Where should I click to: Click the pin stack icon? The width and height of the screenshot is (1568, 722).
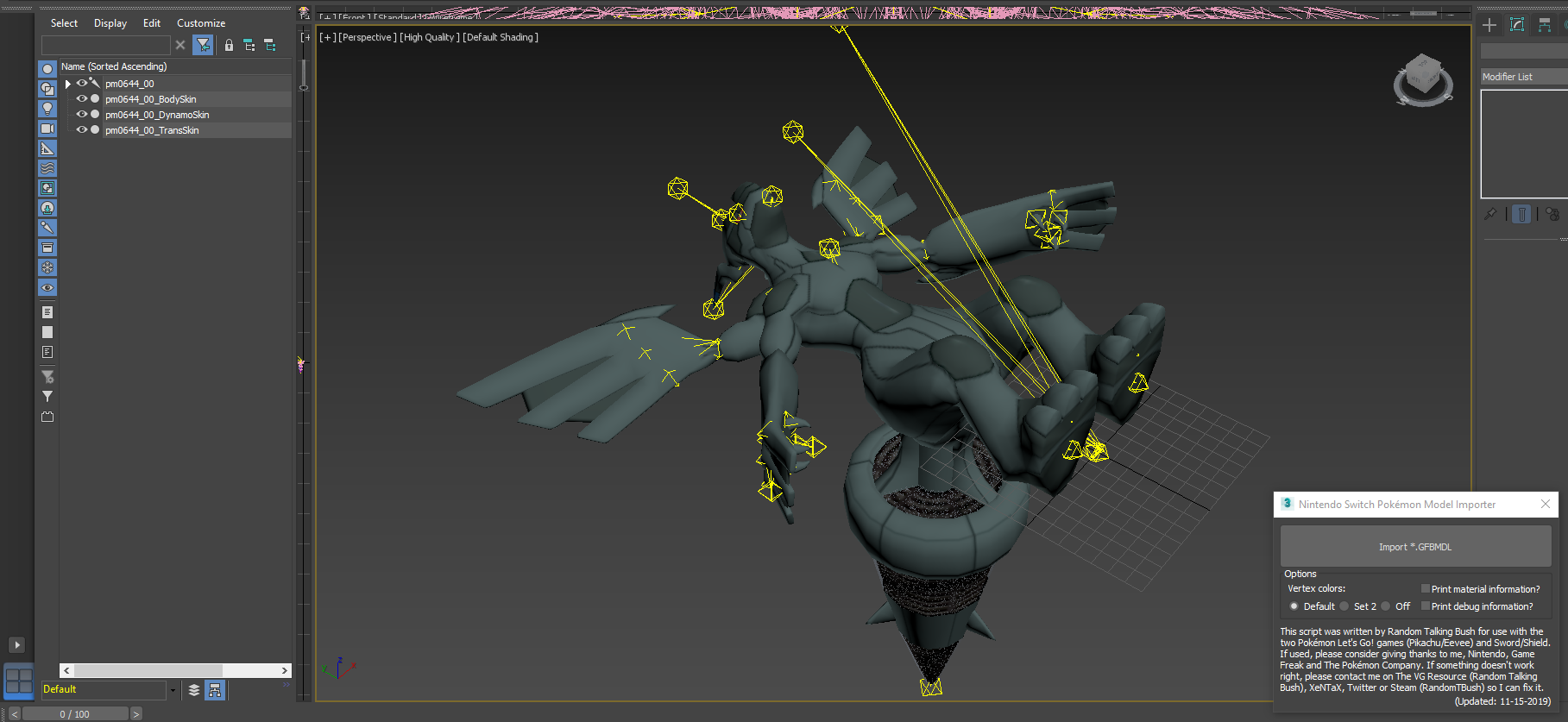(x=1490, y=214)
